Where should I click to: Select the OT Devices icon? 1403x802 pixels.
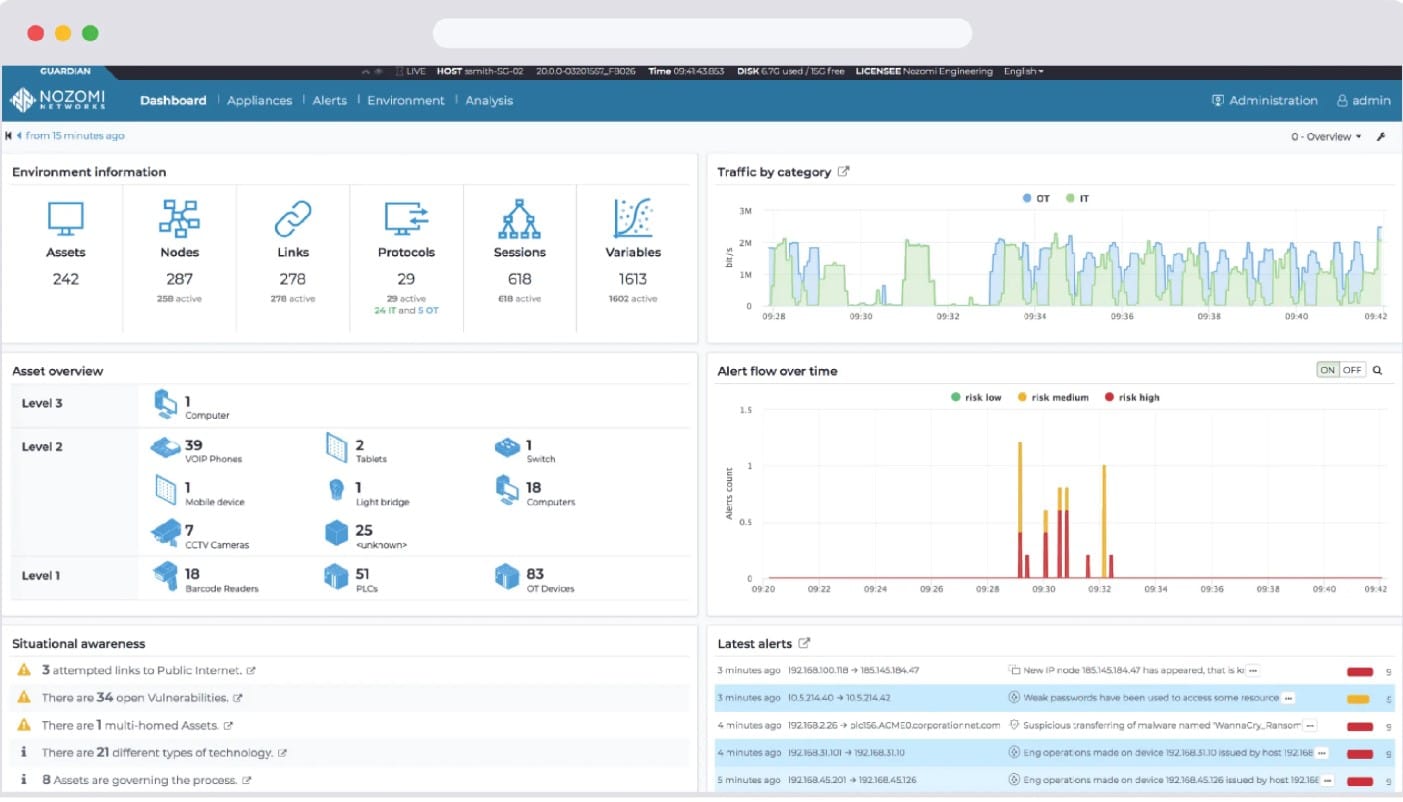coord(508,576)
